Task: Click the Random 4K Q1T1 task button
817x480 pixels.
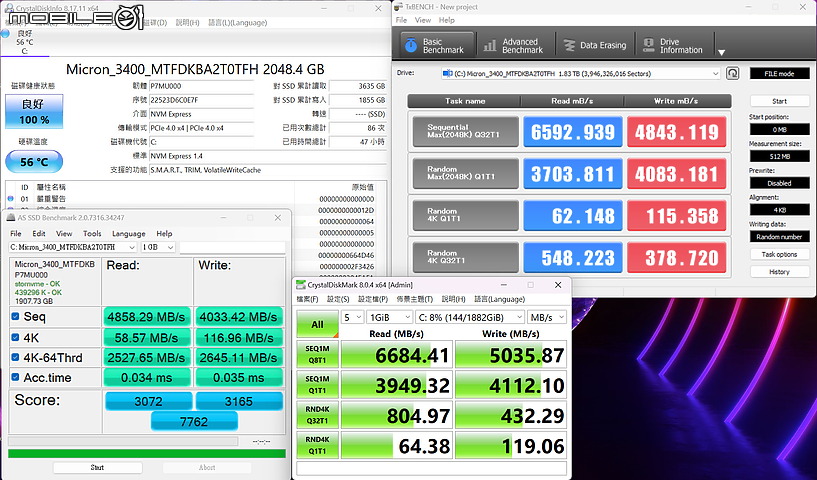Action: (465, 215)
